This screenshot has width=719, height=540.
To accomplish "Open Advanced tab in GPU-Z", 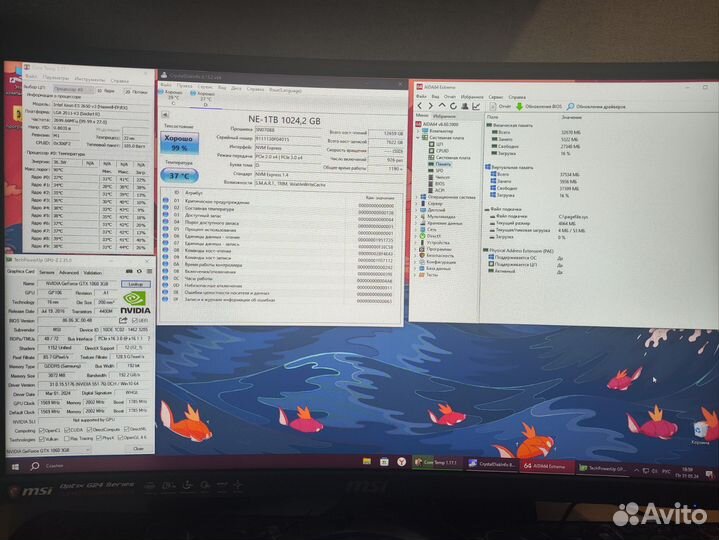I will coord(69,272).
